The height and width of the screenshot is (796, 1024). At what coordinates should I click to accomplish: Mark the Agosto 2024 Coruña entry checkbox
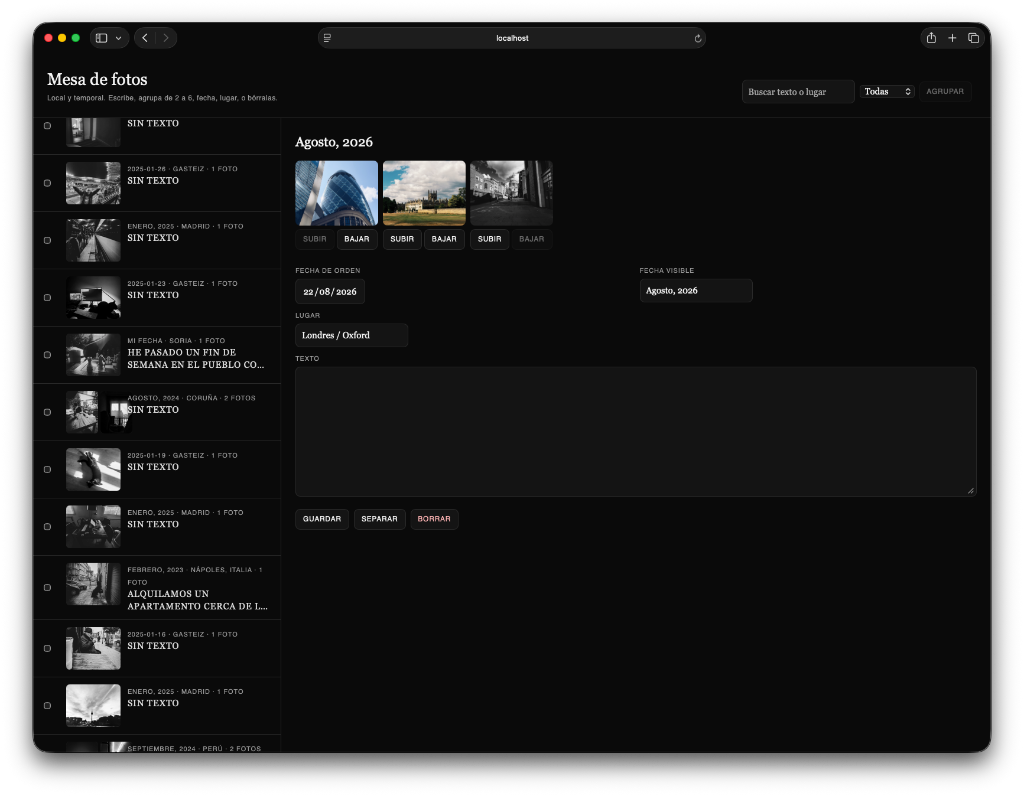(47, 412)
